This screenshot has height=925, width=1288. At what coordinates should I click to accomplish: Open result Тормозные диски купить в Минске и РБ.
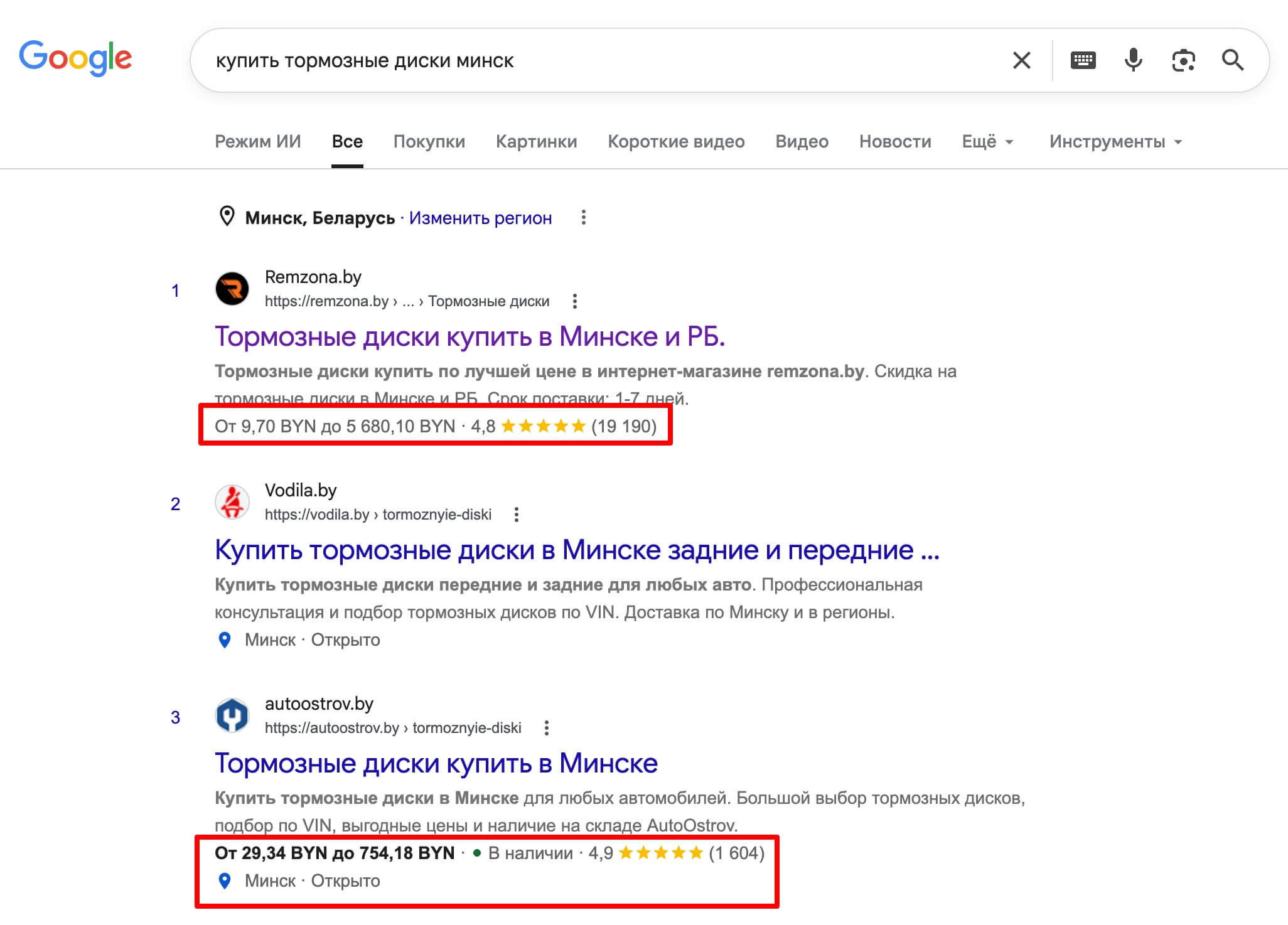pyautogui.click(x=470, y=336)
